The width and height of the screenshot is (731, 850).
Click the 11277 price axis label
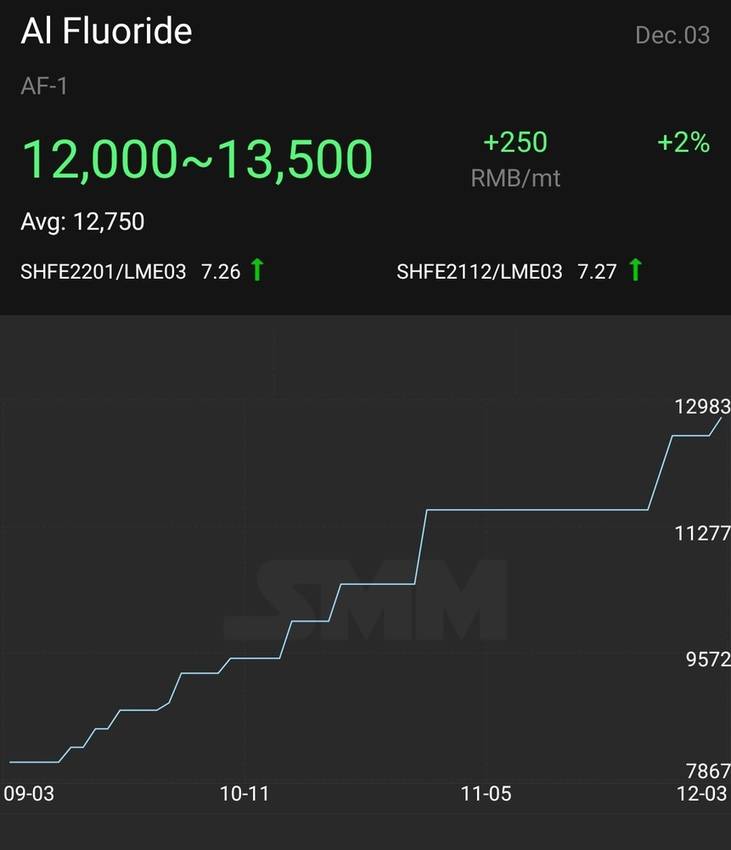[x=702, y=534]
